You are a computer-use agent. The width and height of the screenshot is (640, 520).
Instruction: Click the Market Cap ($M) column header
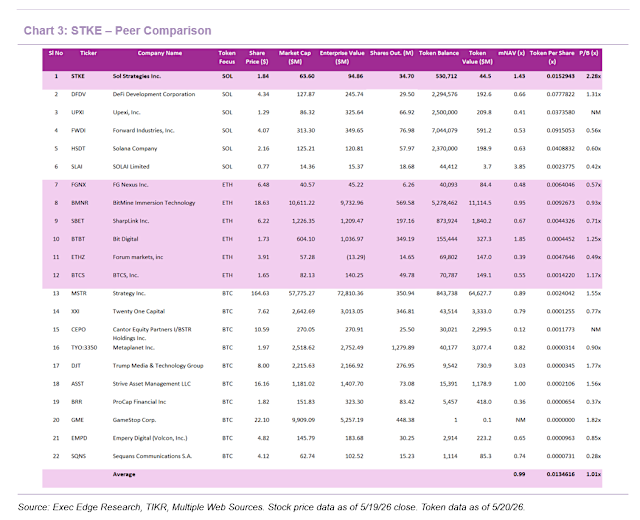pyautogui.click(x=295, y=57)
